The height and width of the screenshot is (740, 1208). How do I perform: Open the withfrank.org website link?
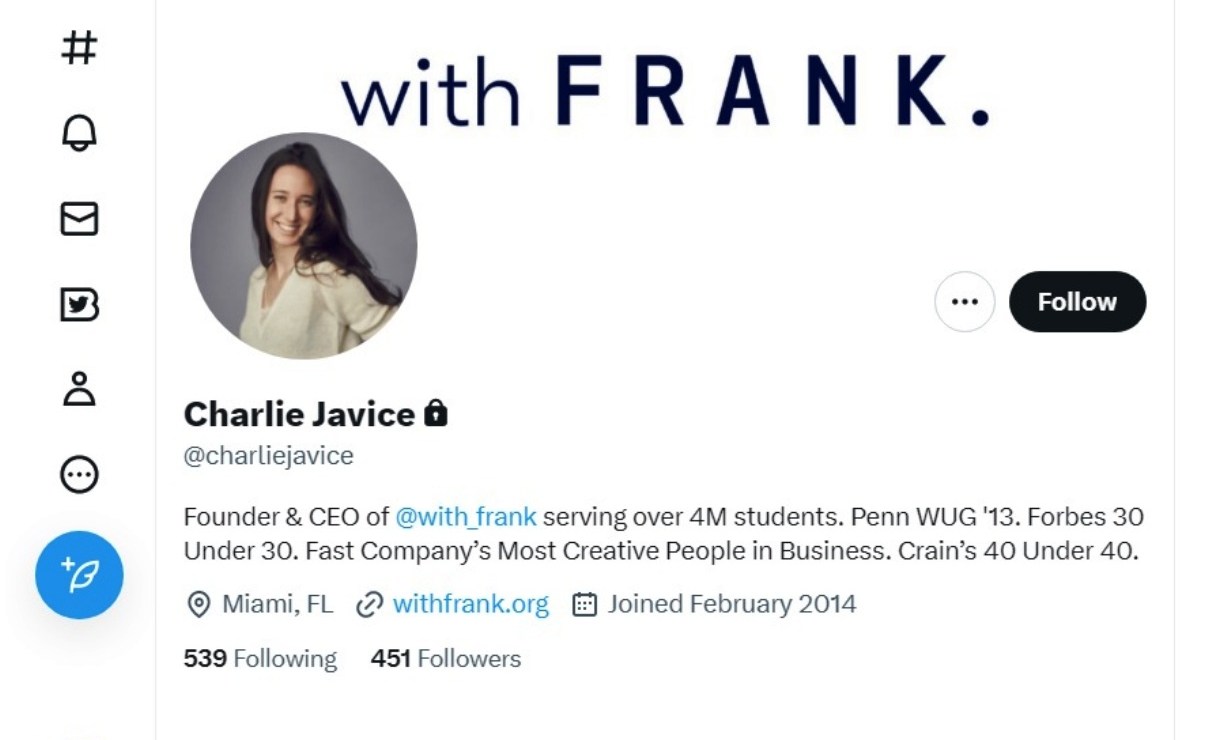click(x=470, y=604)
